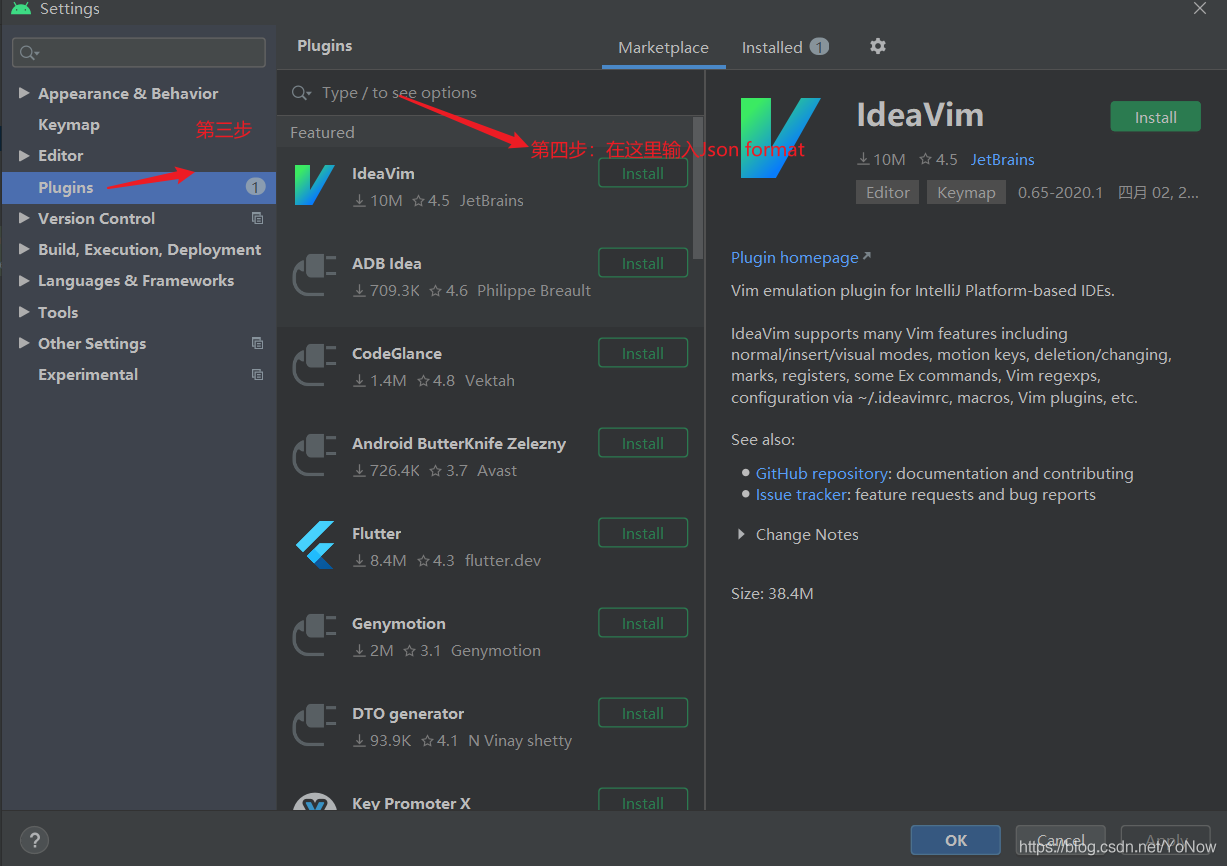Expand Languages & Frameworks node
The width and height of the screenshot is (1227, 866).
coord(24,280)
